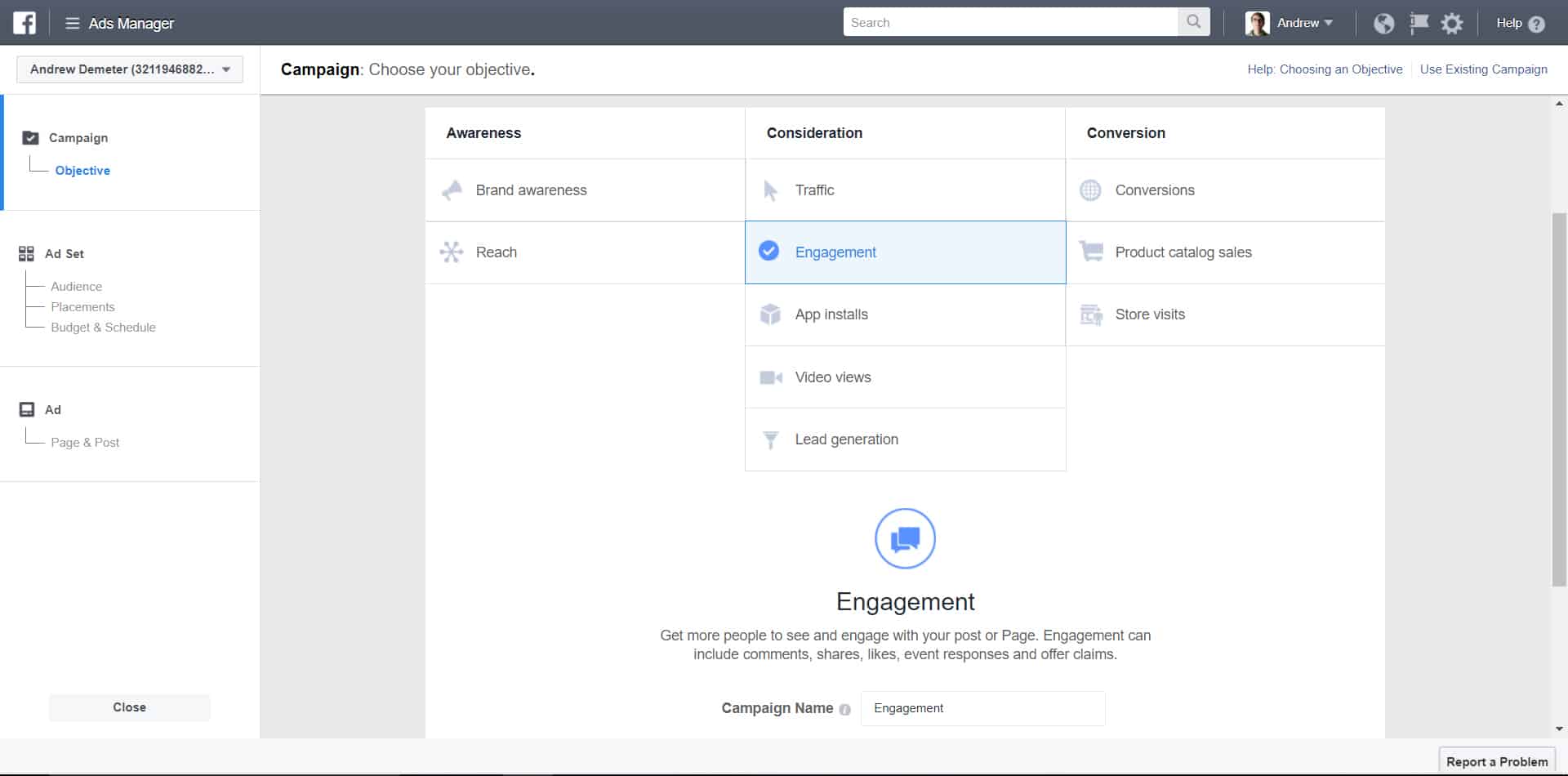Select the Product catalog sales objective
The height and width of the screenshot is (776, 1568).
(x=1225, y=252)
